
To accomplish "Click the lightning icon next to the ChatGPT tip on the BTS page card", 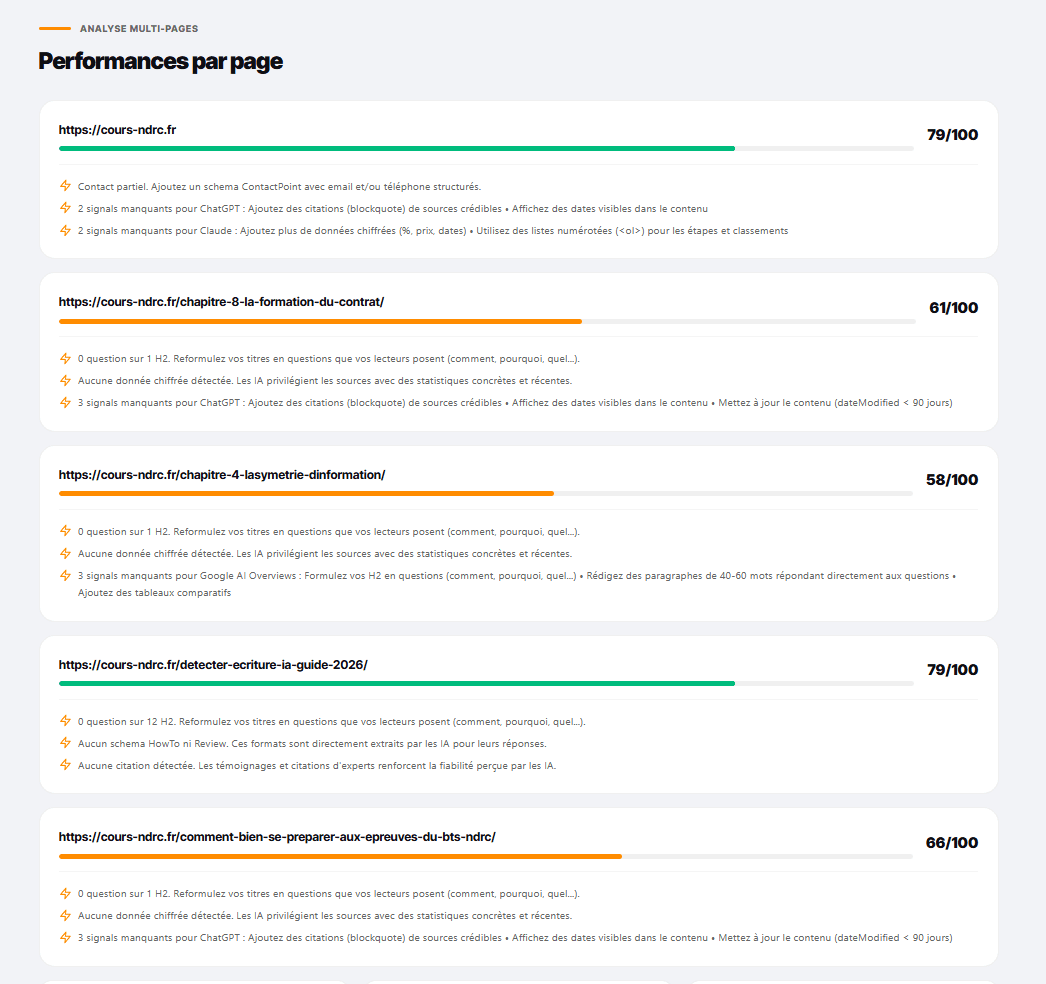I will click(66, 937).
